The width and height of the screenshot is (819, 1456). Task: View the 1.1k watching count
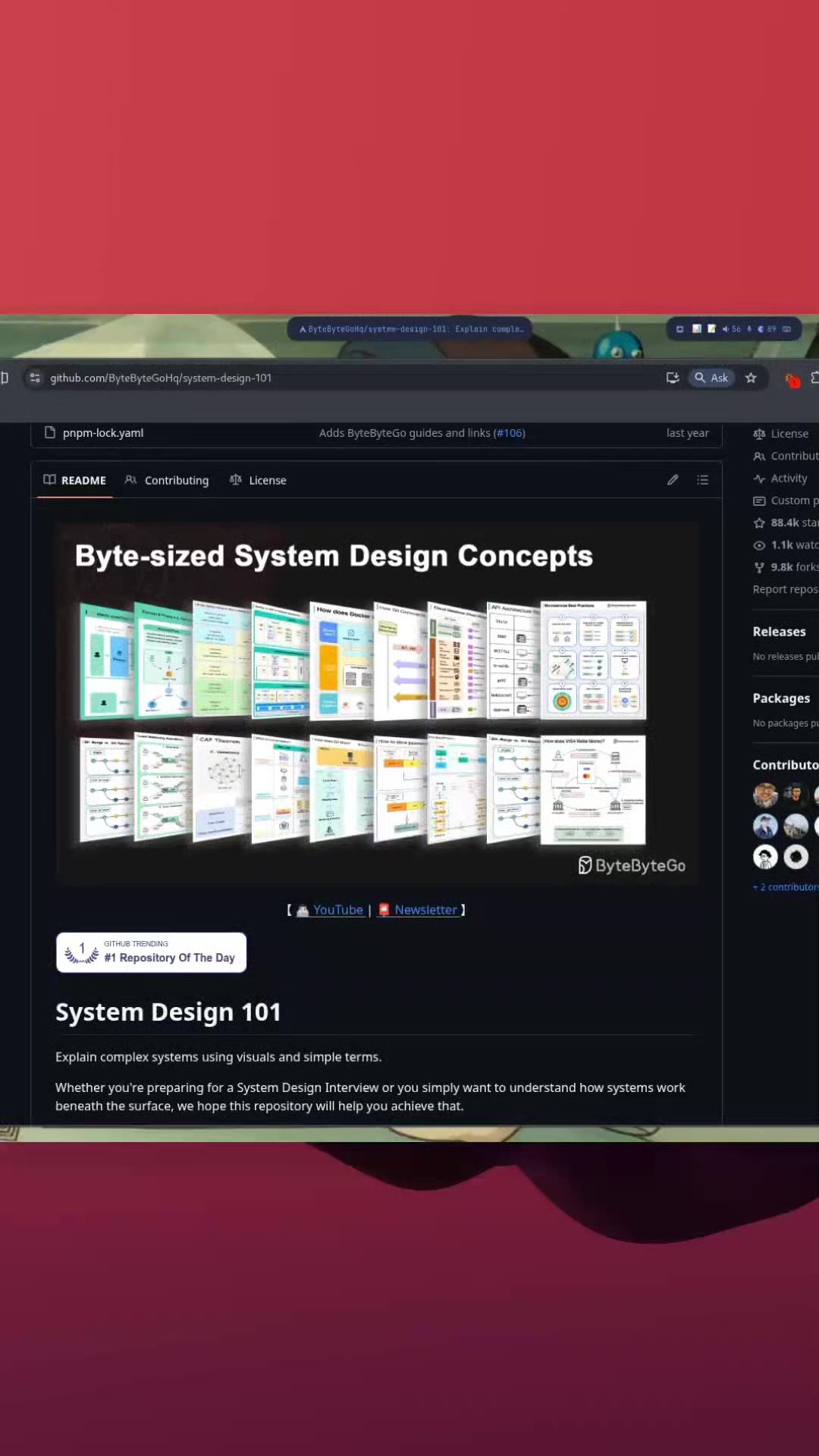click(x=794, y=544)
